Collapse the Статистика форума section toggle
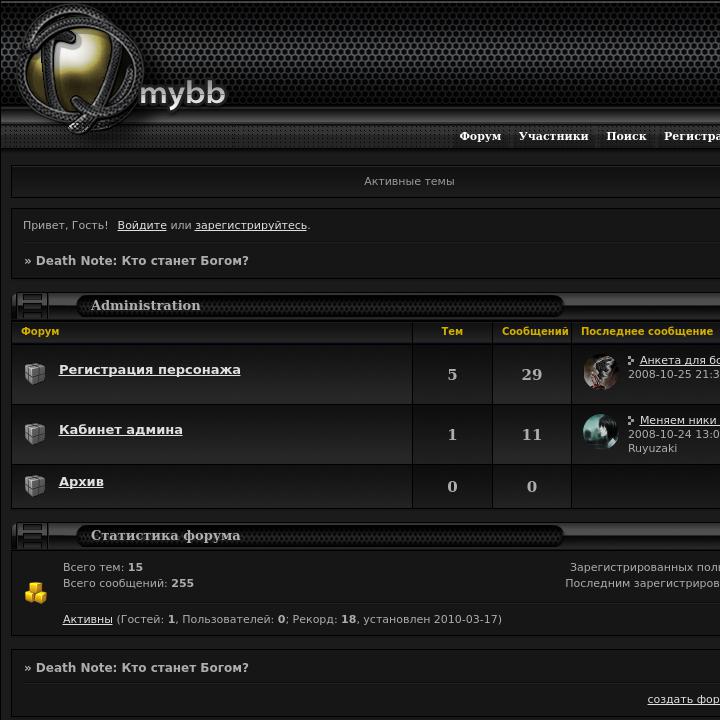 tap(30, 535)
